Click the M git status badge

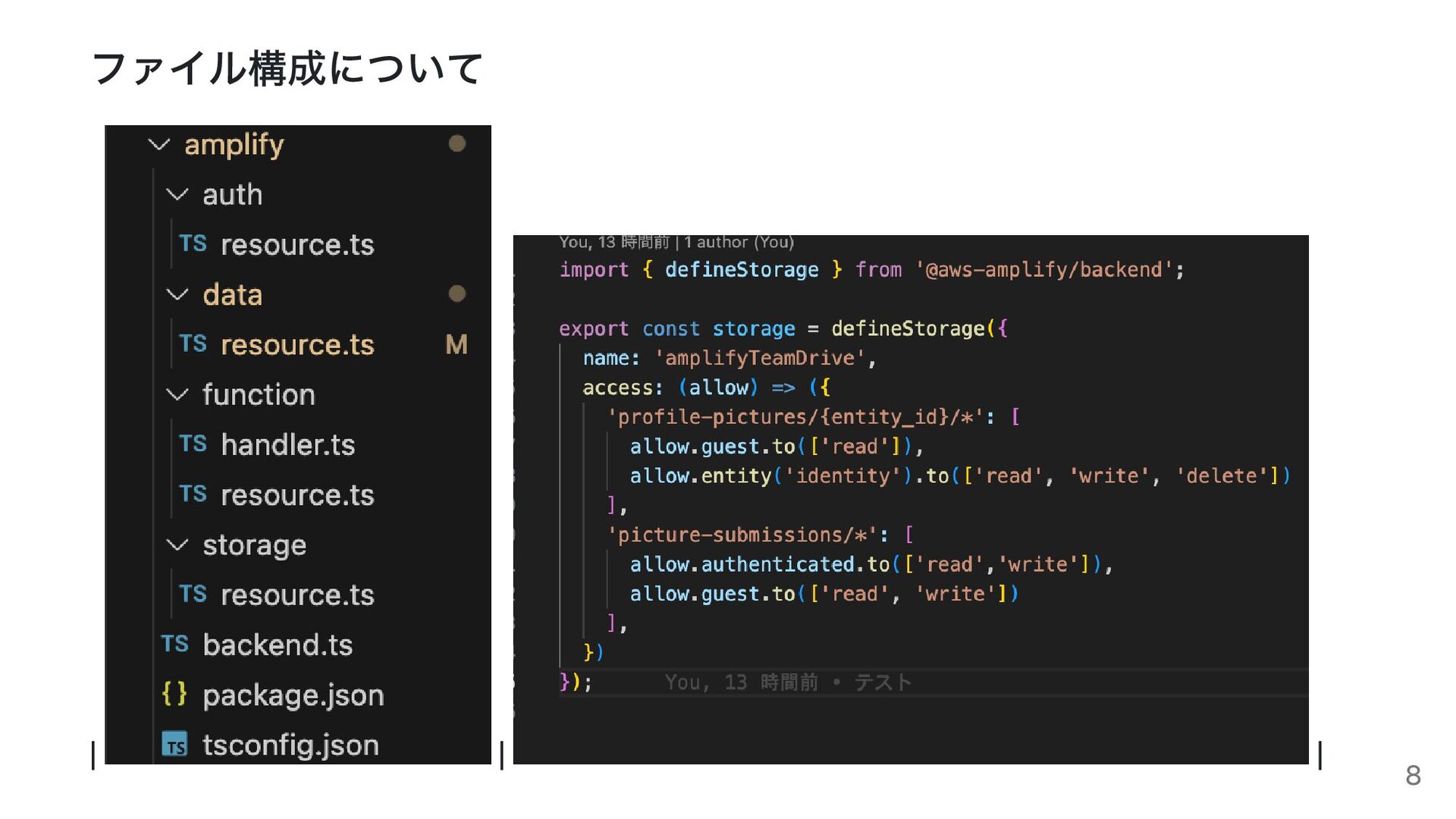[x=457, y=345]
